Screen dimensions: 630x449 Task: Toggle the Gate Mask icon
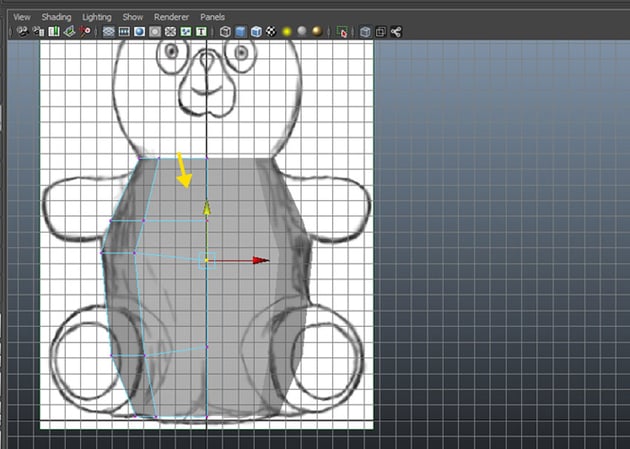click(155, 31)
